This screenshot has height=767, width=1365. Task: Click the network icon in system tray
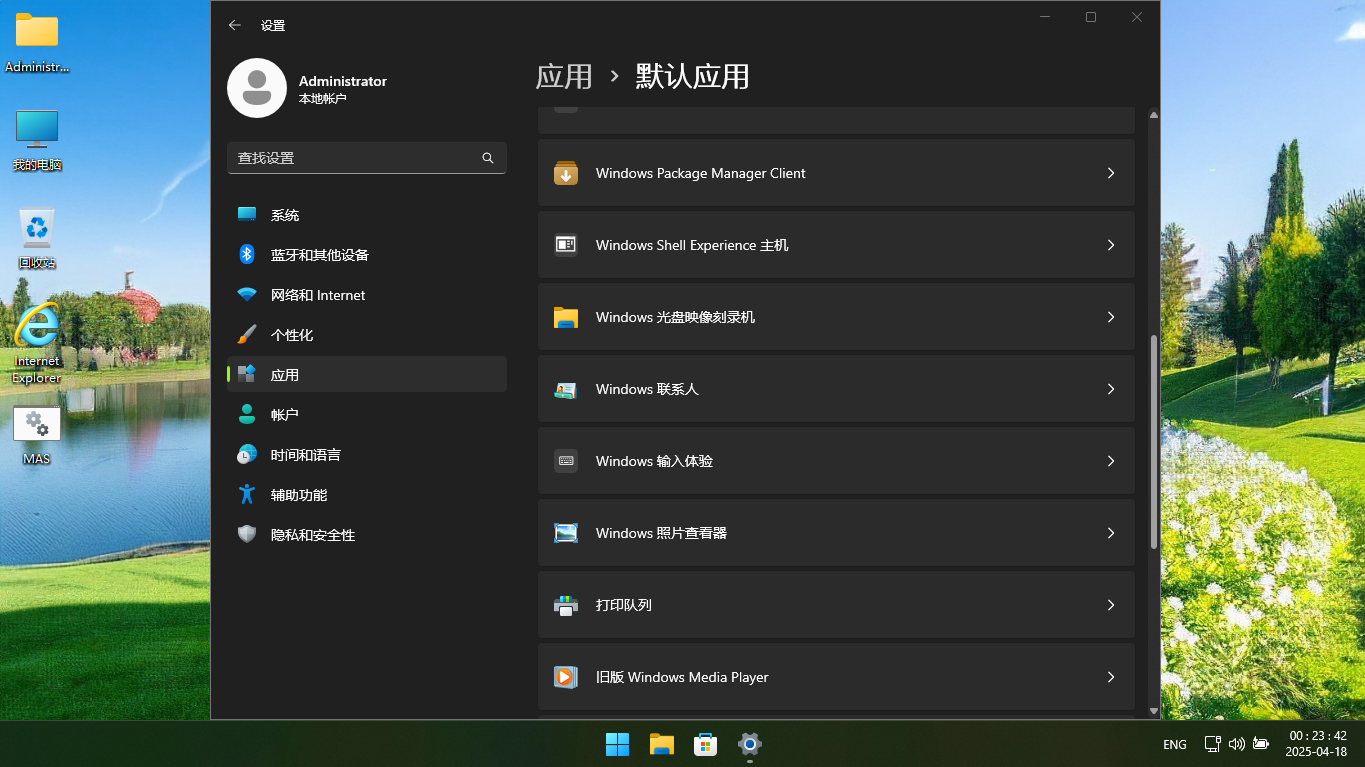(1212, 744)
